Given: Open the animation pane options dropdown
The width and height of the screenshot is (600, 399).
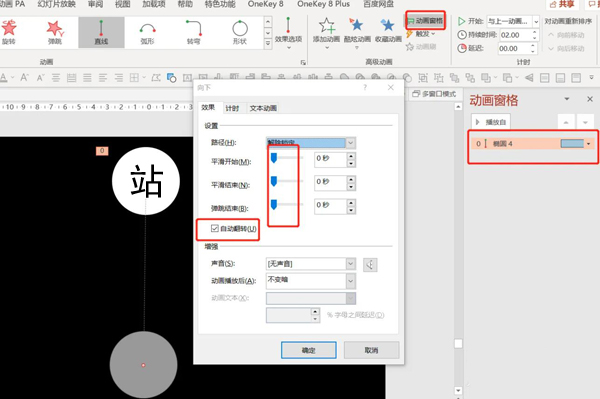Looking at the screenshot, I should [x=567, y=99].
